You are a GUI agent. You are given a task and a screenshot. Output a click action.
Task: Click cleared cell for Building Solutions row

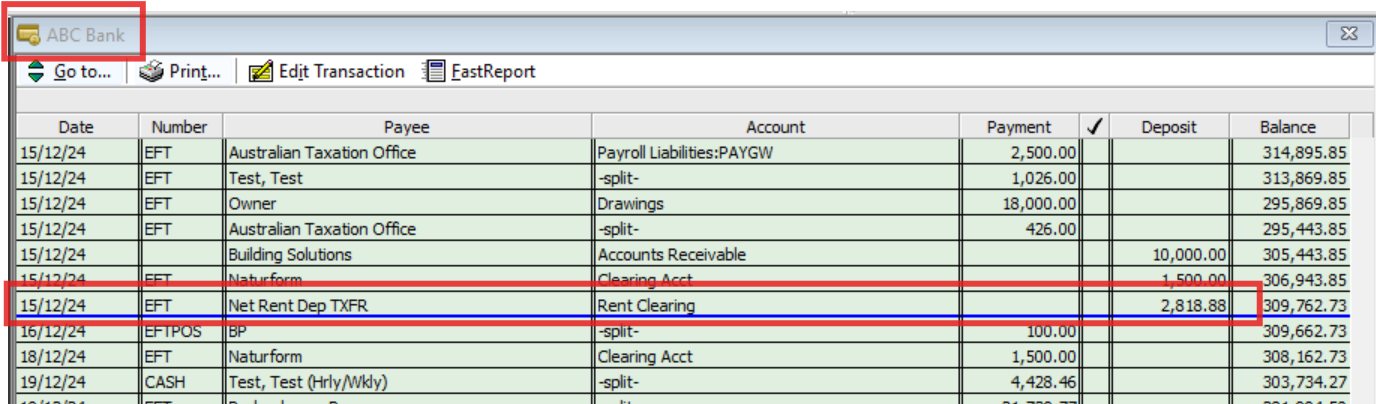click(x=1096, y=254)
